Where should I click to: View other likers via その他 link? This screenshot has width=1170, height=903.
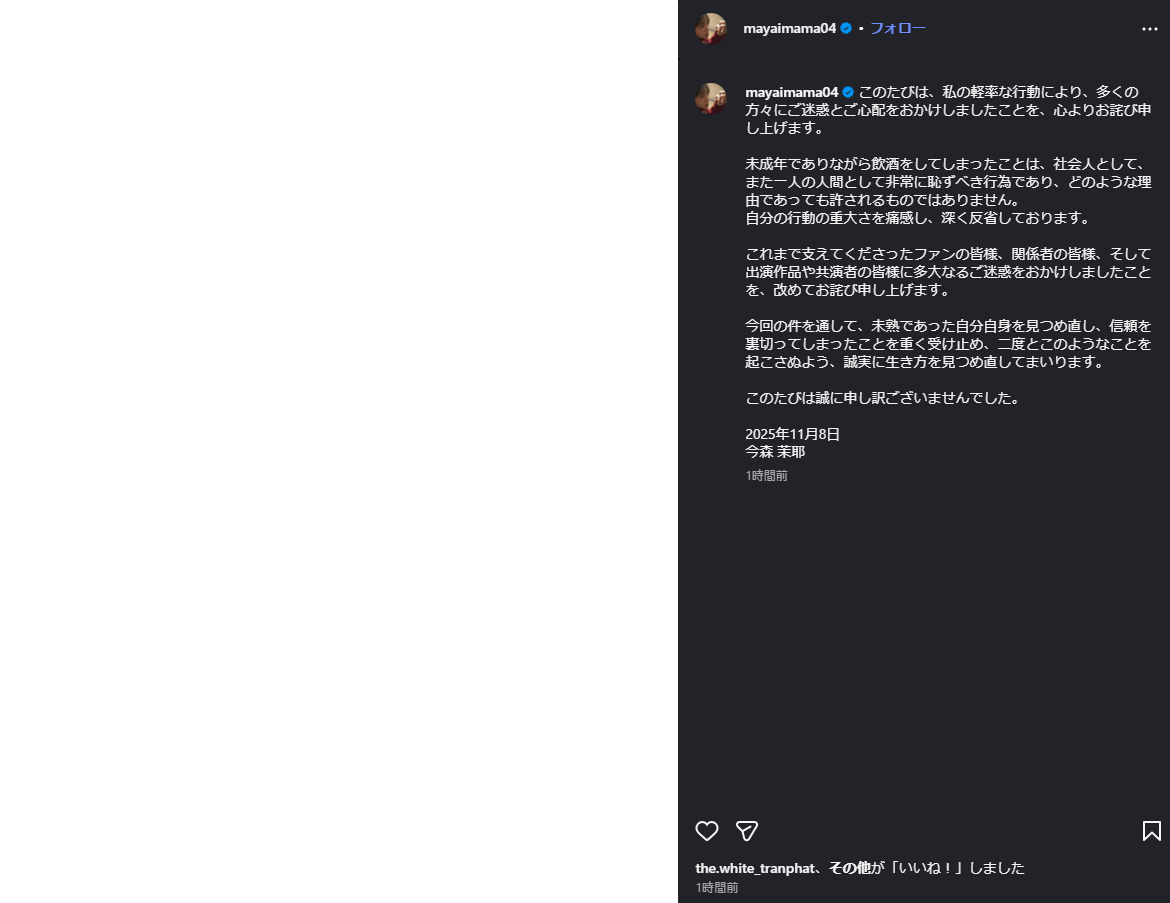pos(850,868)
